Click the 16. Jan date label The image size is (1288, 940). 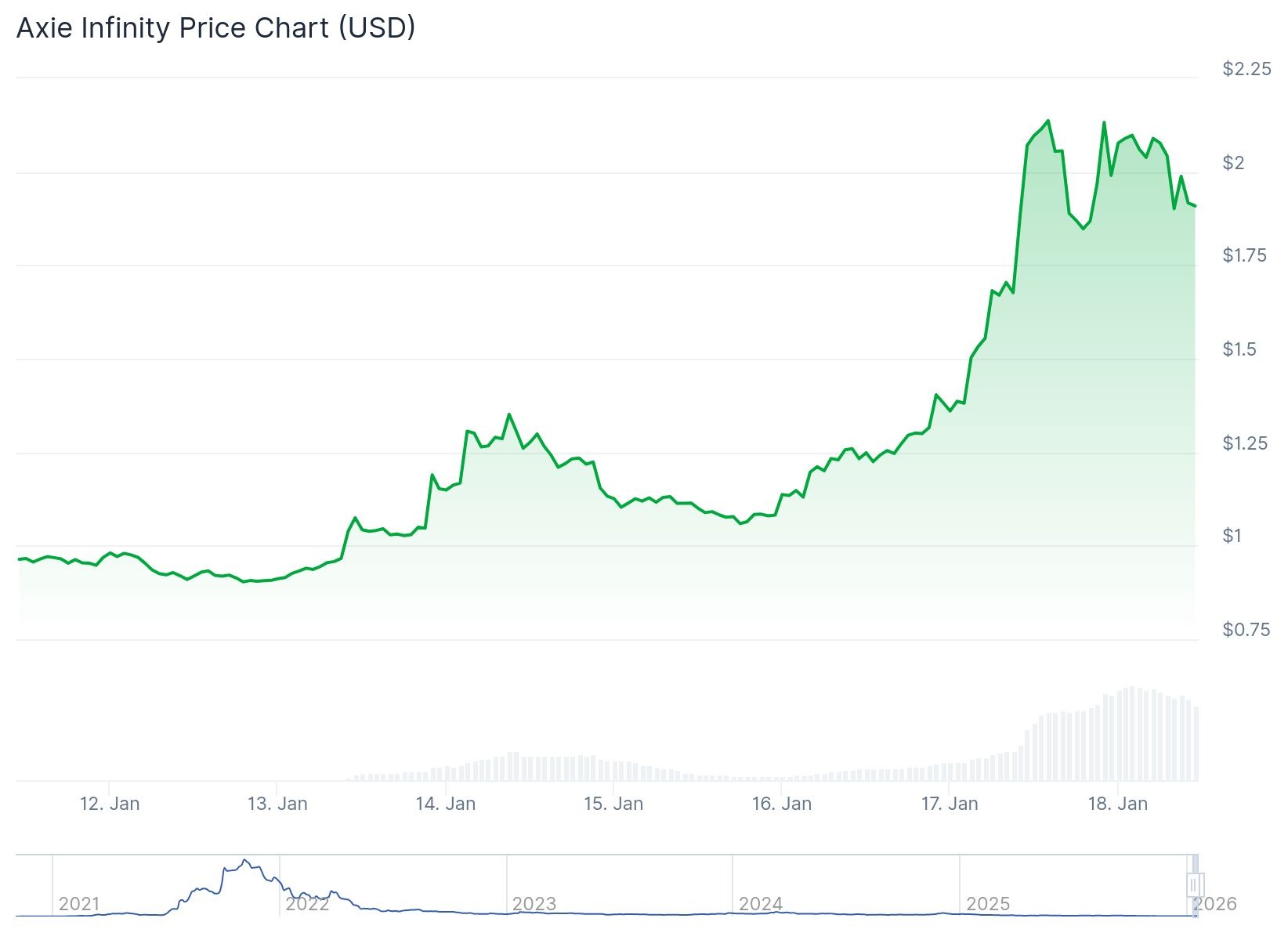tap(781, 804)
